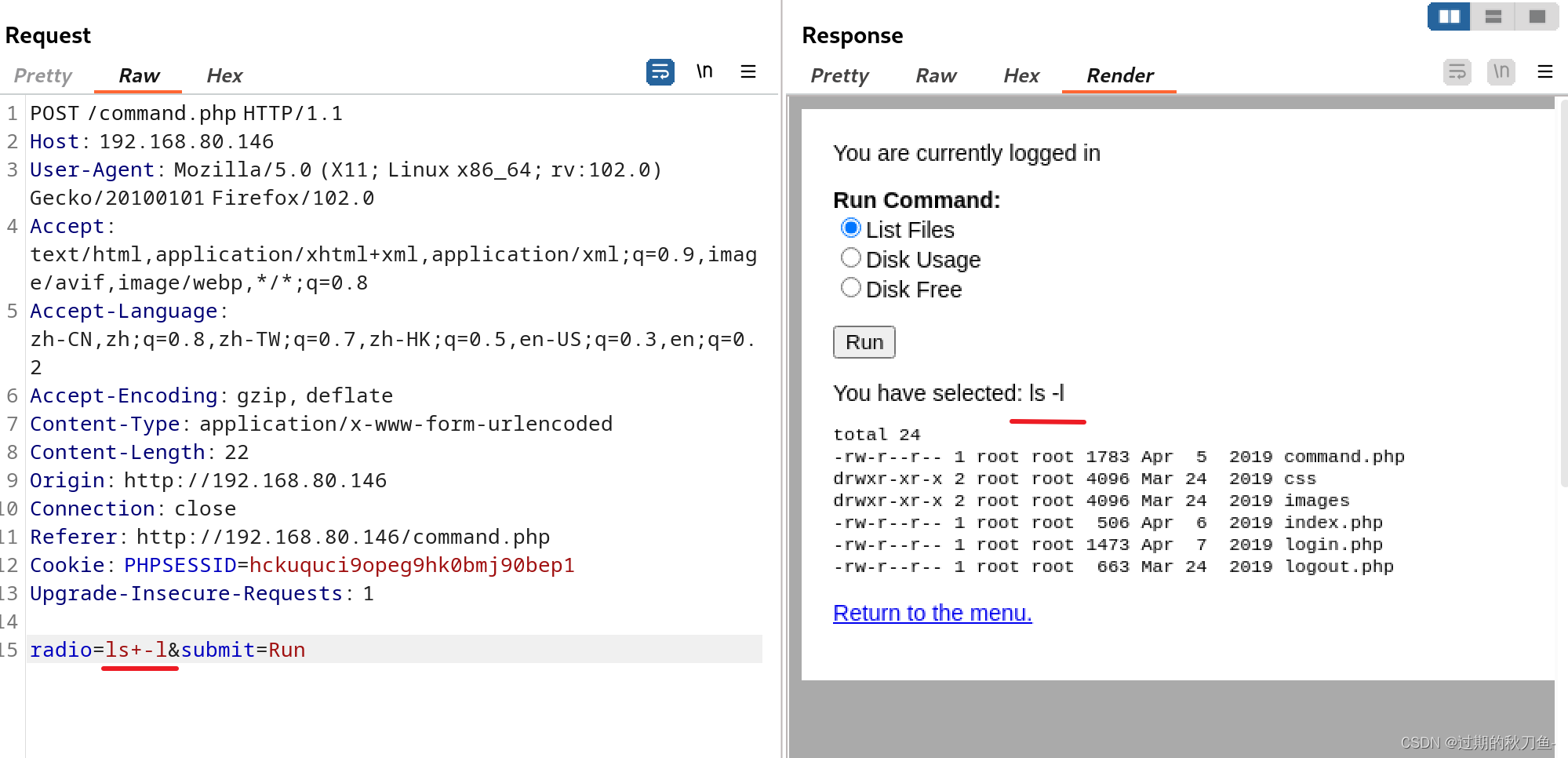Click the Content-Type header line
Viewport: 1568px width, 758px height.
[322, 425]
